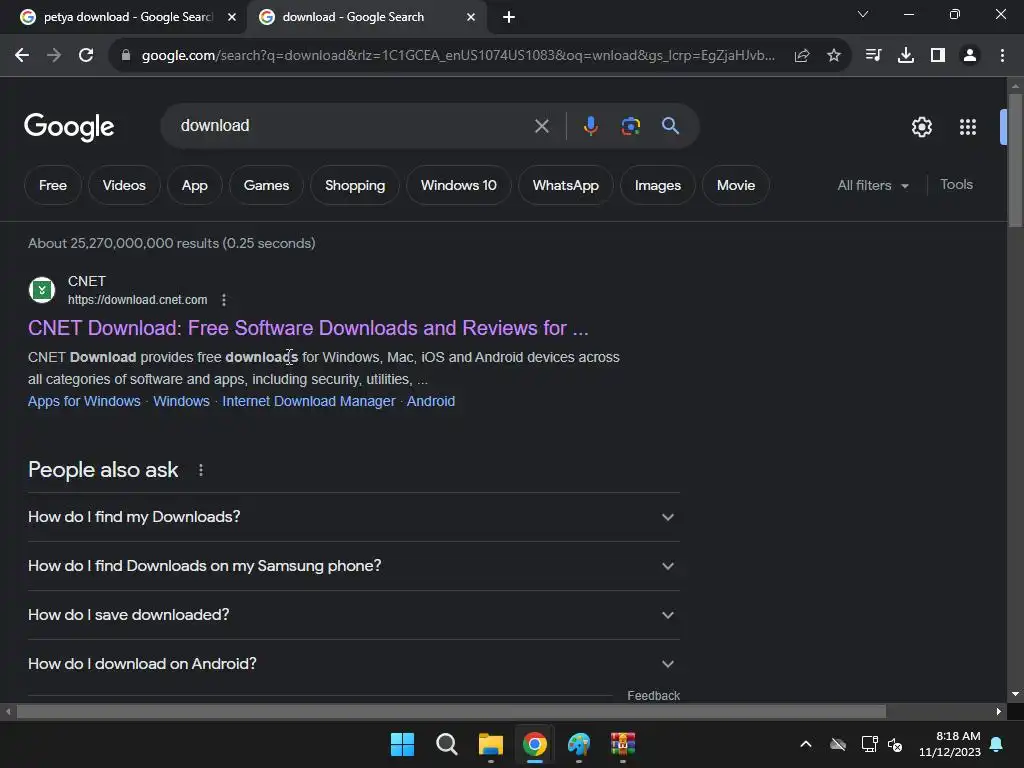Click the horizontal page scrollbar

(451, 711)
